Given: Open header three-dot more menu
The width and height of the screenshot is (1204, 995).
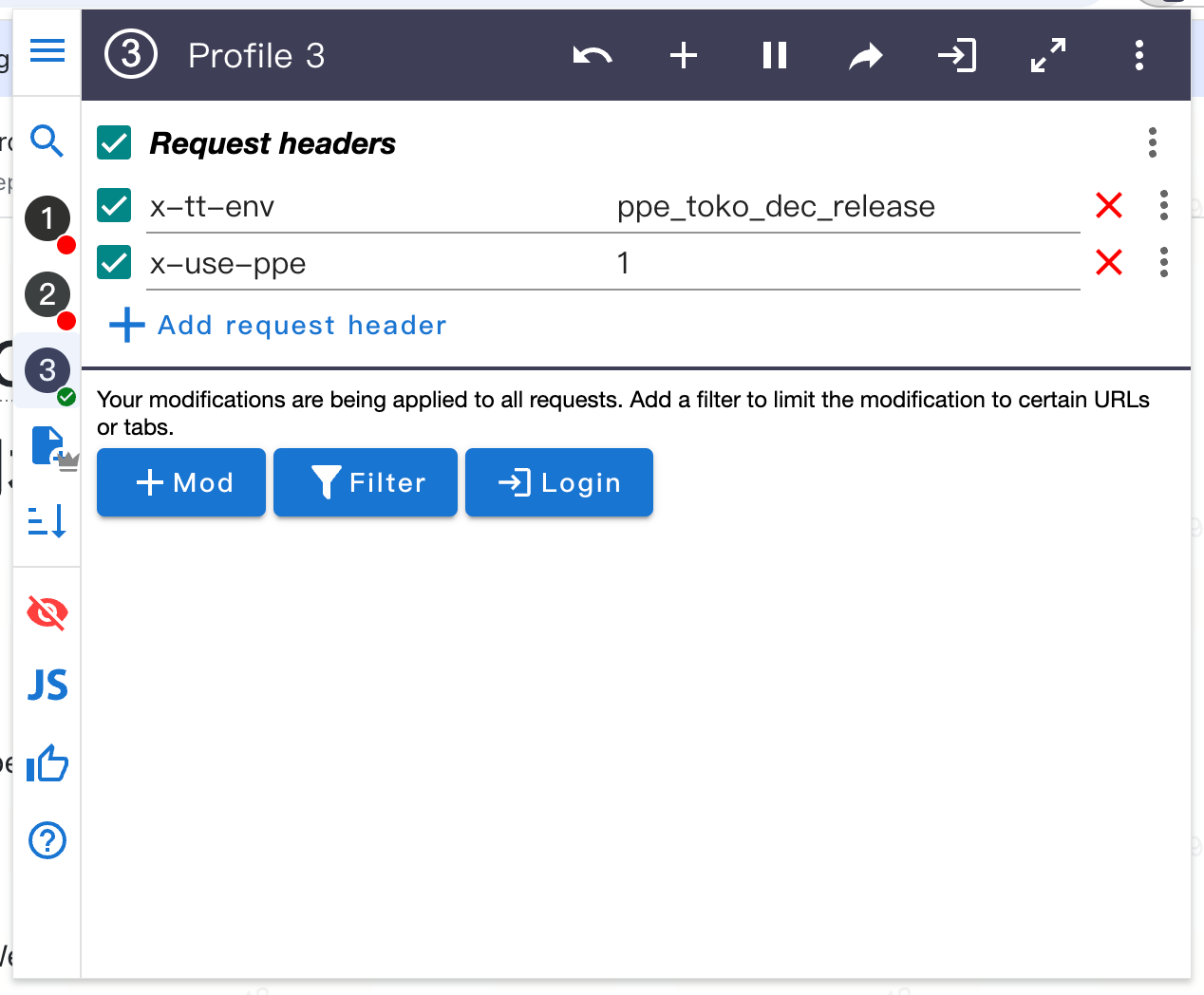Looking at the screenshot, I should tap(1139, 55).
